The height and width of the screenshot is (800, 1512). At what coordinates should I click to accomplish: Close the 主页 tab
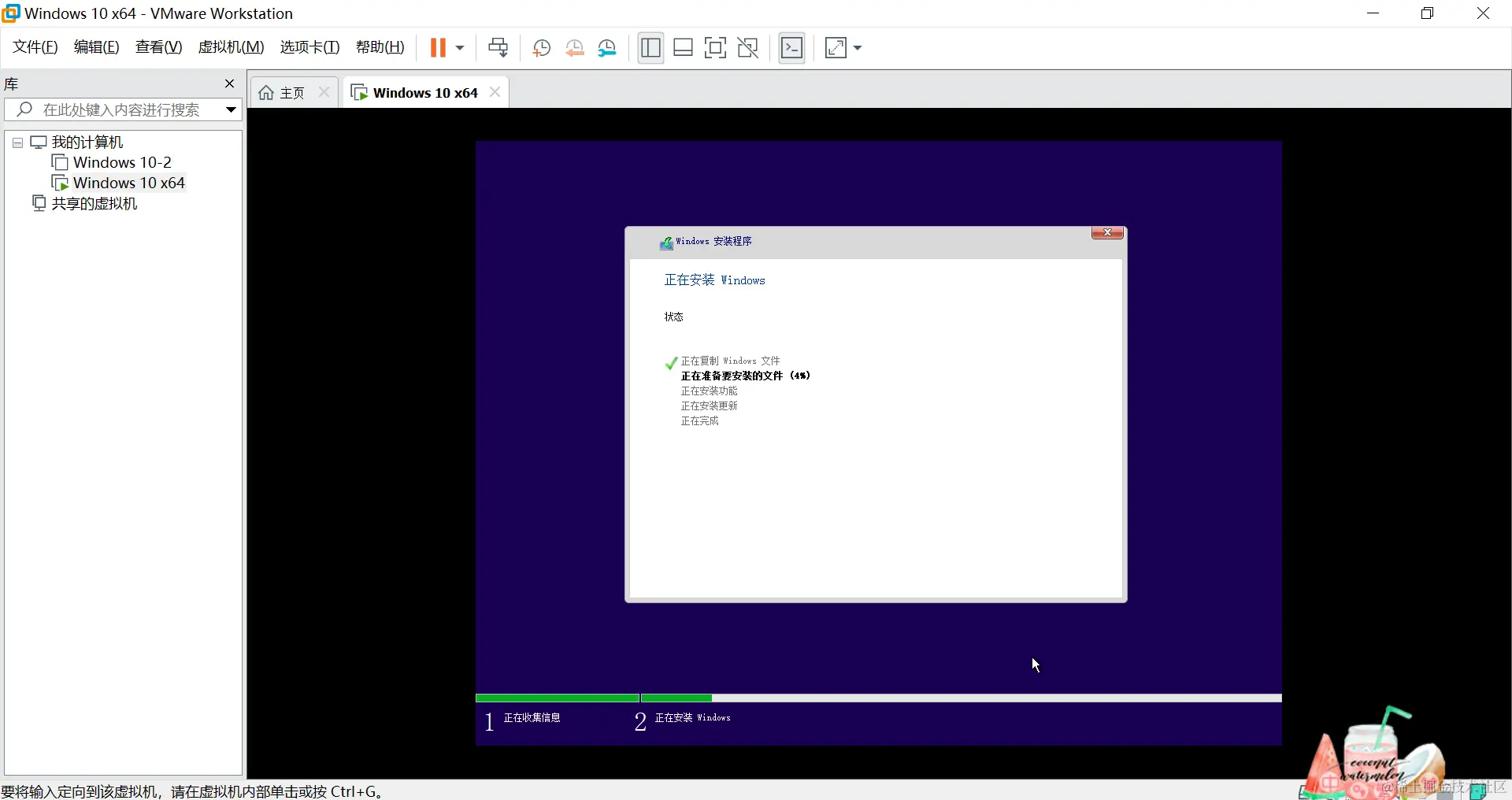tap(324, 92)
